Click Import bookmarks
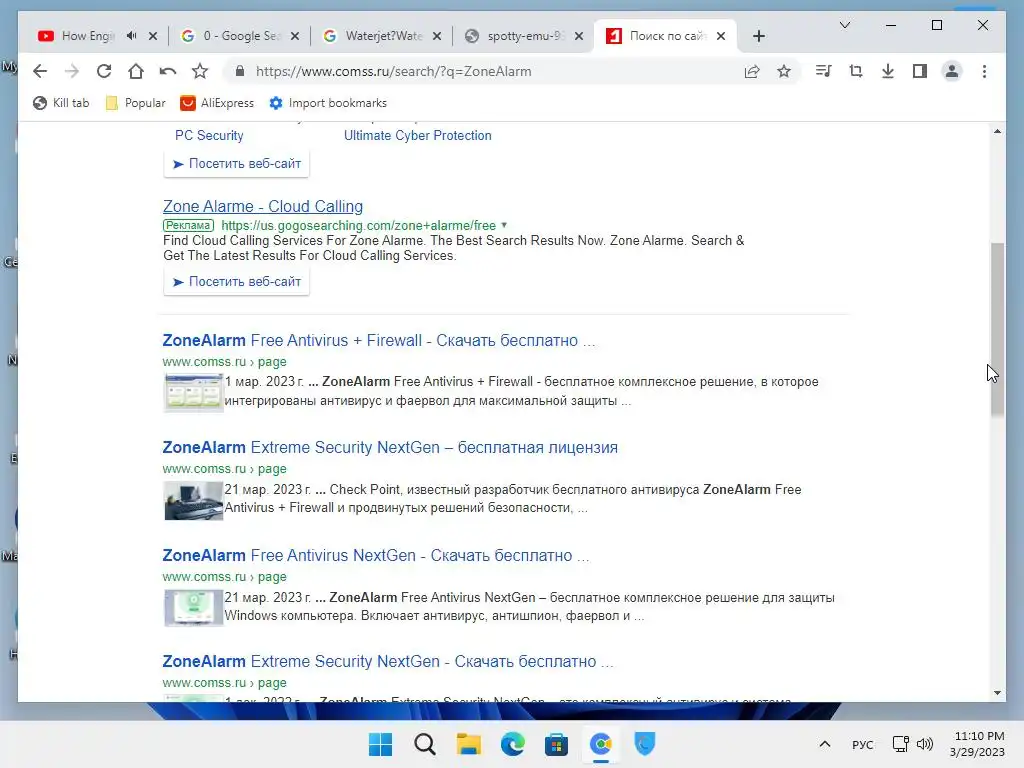 coord(328,103)
